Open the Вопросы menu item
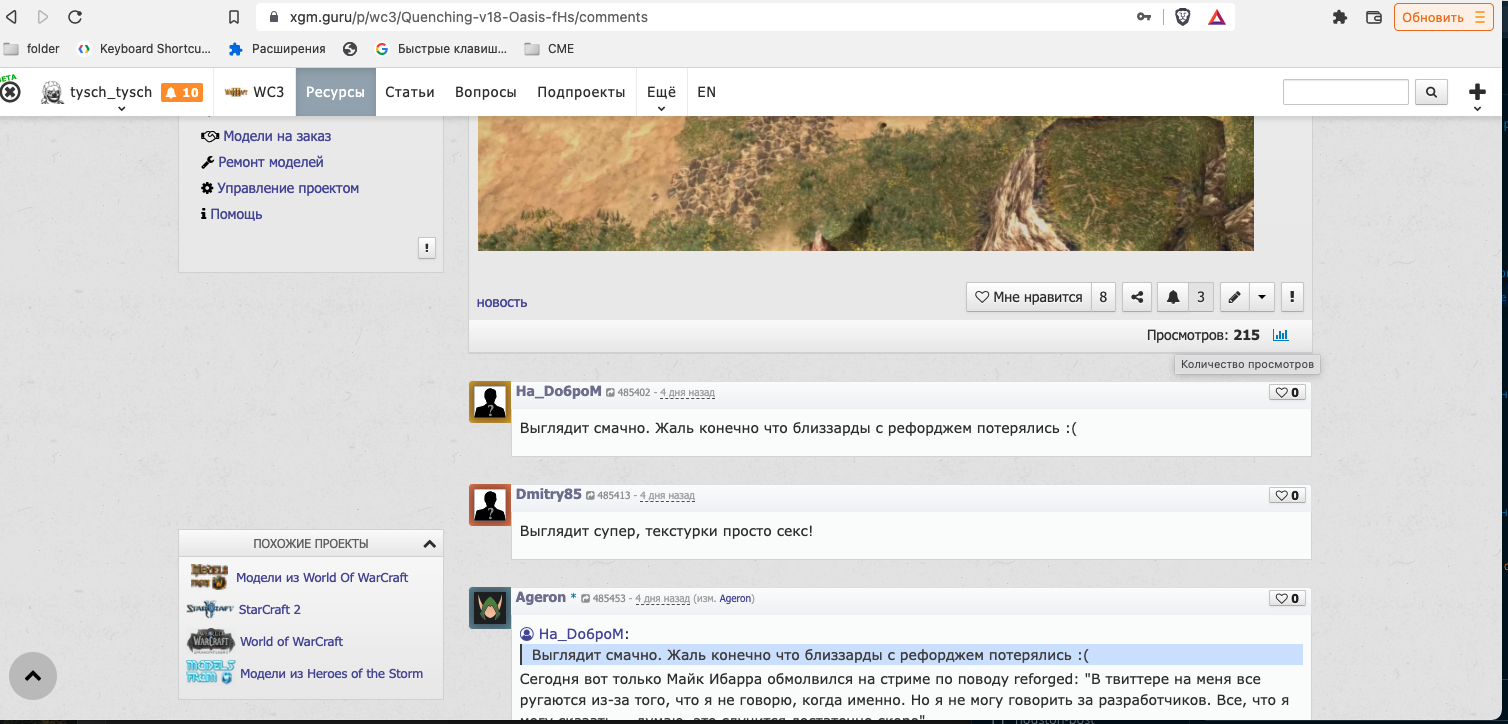 [486, 92]
